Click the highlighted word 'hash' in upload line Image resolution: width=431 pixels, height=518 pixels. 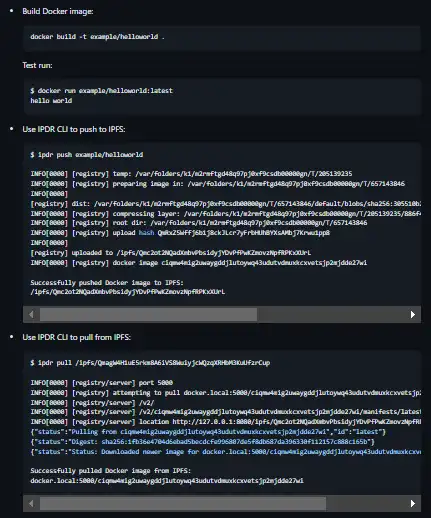pos(146,233)
